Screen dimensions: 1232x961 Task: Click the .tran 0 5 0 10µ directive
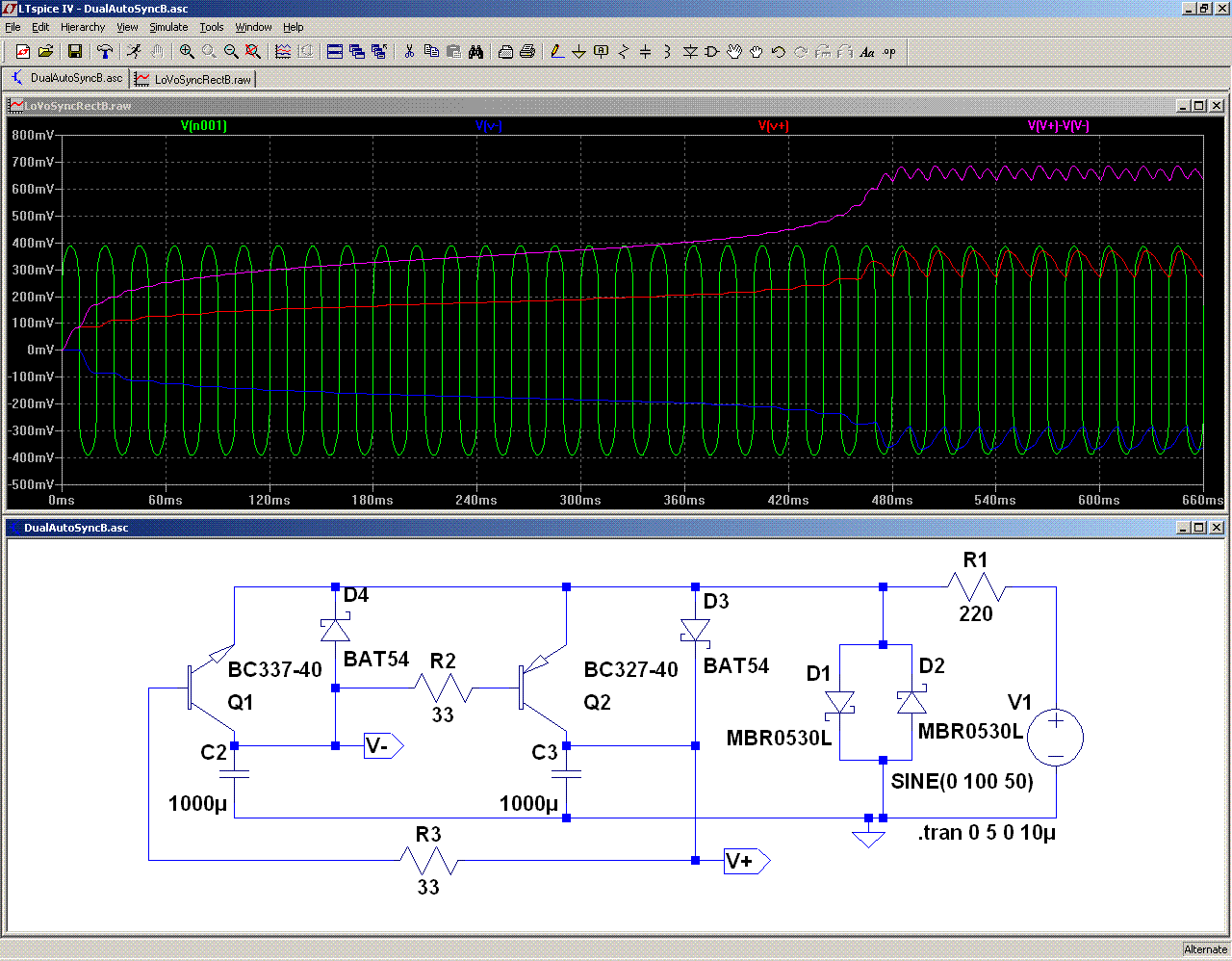tap(987, 833)
